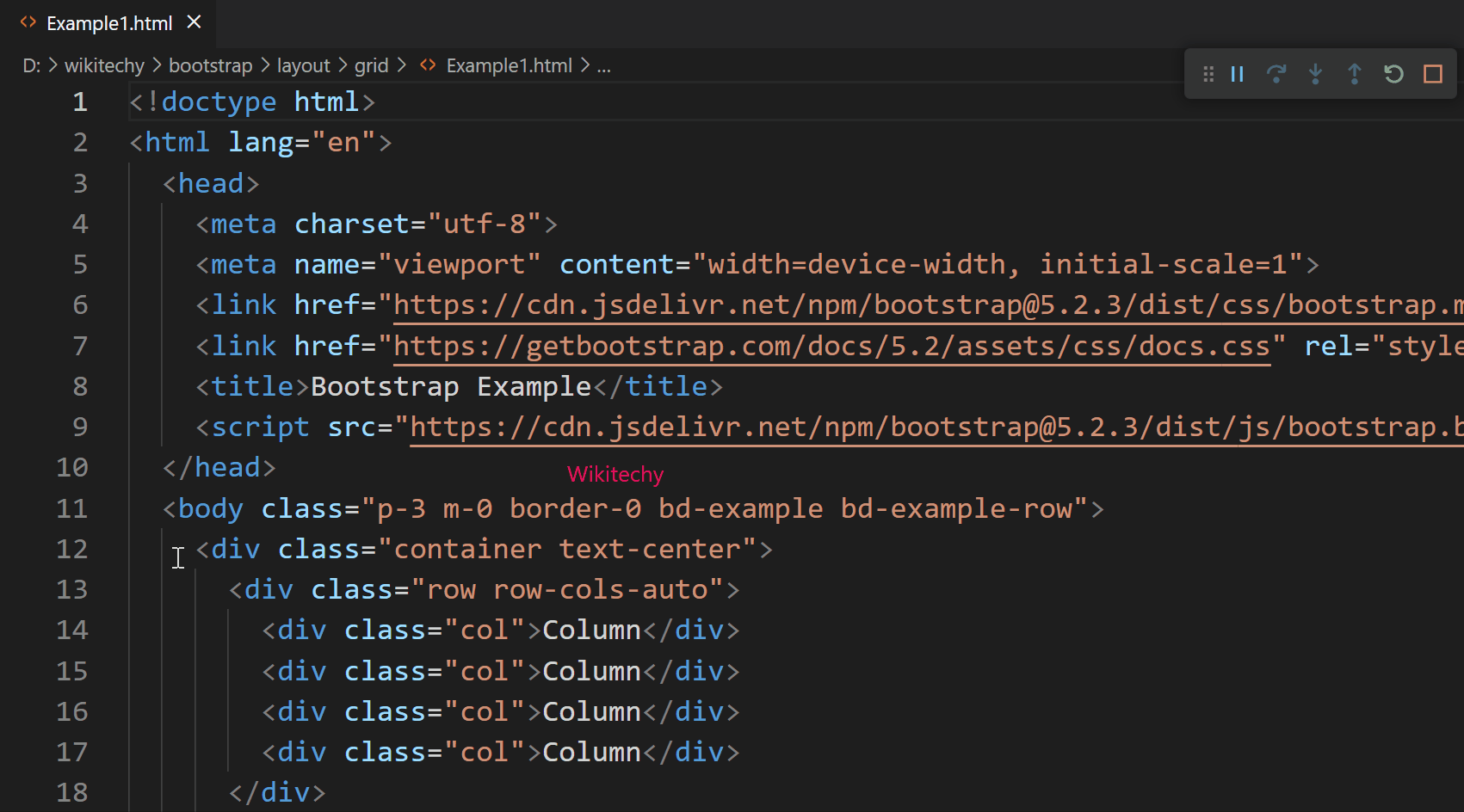Screen dimensions: 1464x812
Task: Click the lang="en" attribute
Action: pyautogui.click(x=302, y=143)
